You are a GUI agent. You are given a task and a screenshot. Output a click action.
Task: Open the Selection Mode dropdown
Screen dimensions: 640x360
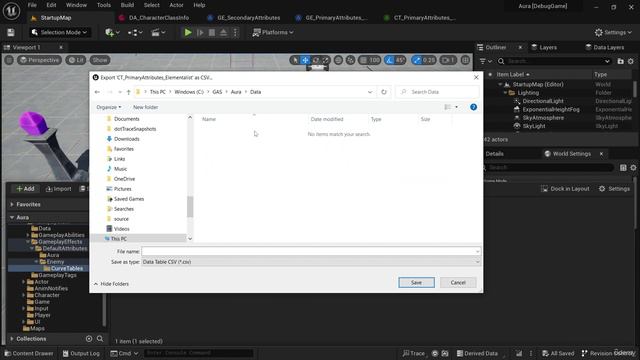[x=60, y=32]
